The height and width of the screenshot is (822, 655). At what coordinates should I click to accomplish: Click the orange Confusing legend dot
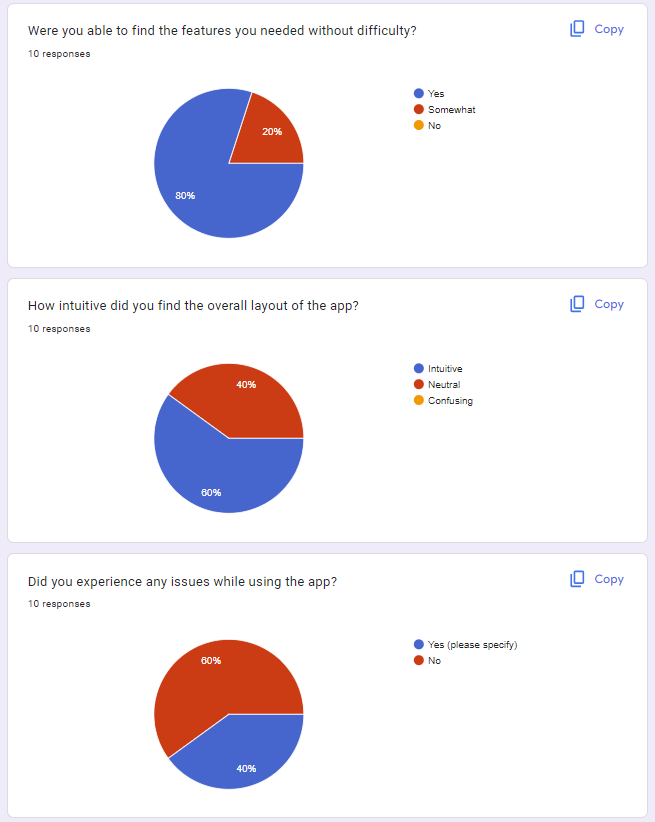[x=419, y=401]
